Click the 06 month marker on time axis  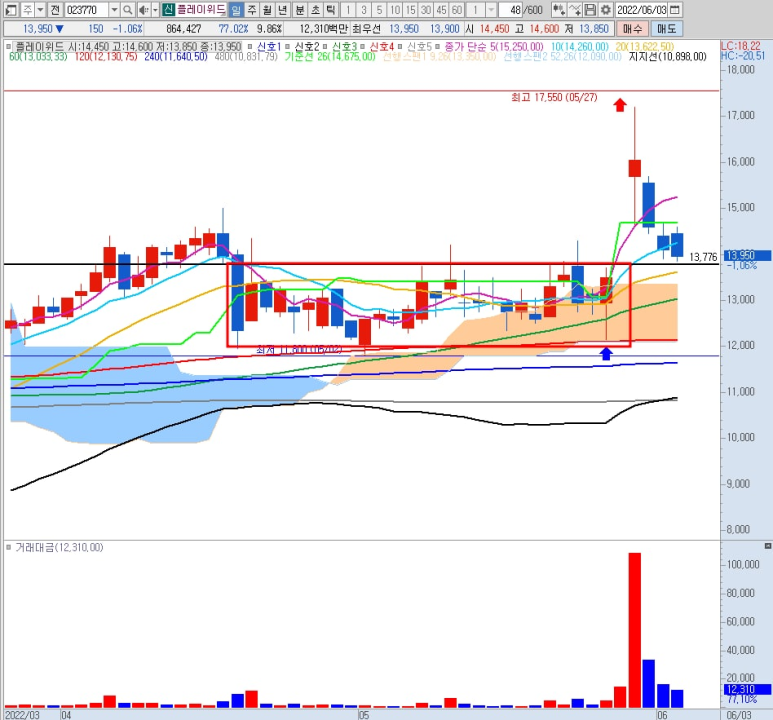(x=662, y=715)
